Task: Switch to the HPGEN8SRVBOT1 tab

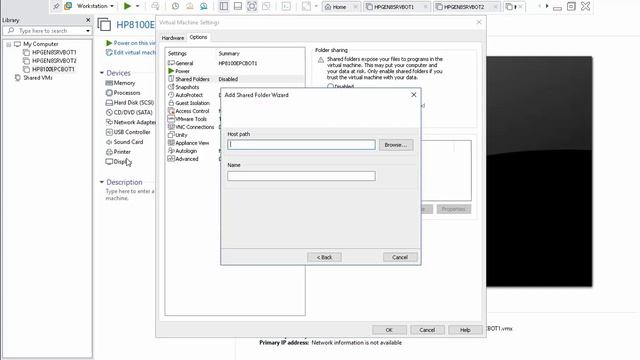Action: 393,7
